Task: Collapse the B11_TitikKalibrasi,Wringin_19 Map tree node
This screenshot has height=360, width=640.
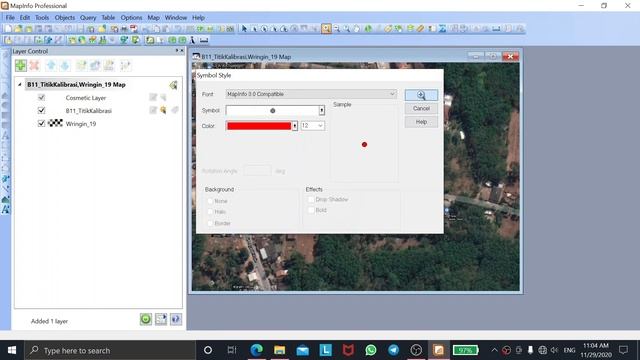Action: pos(20,84)
